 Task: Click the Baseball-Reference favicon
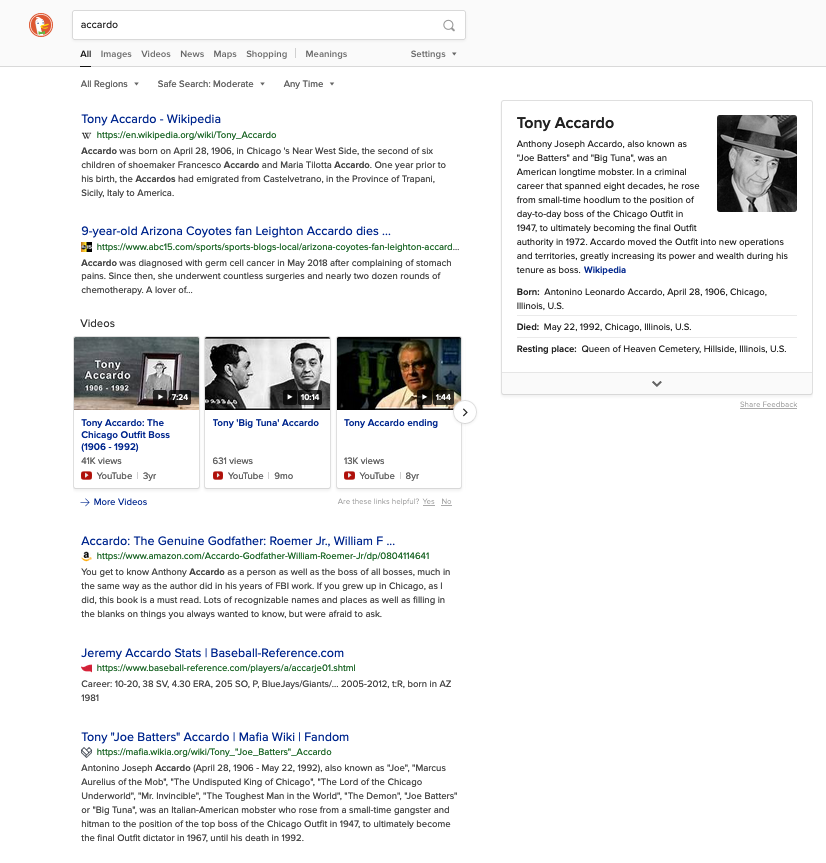(x=86, y=668)
